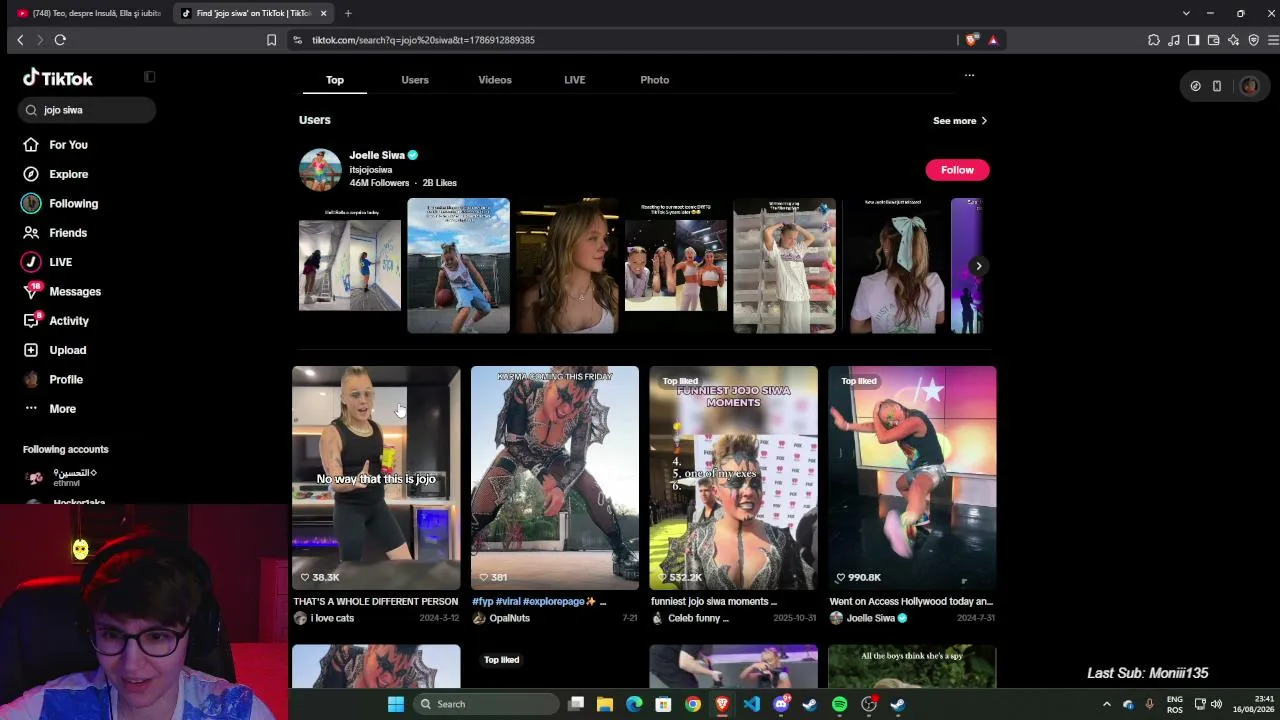This screenshot has width=1280, height=720.
Task: Open the profile avatar menu at top right
Action: (x=1249, y=86)
